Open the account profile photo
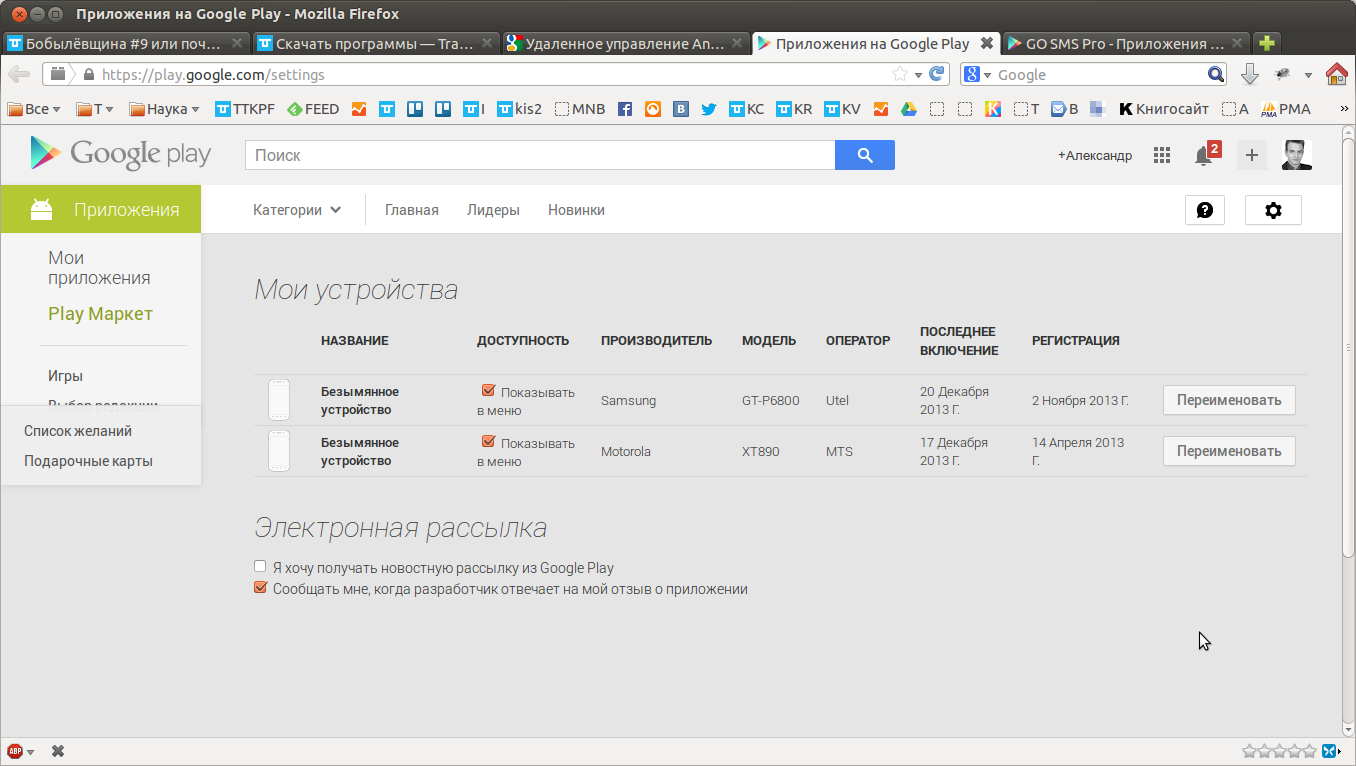The image size is (1356, 766). click(1297, 155)
